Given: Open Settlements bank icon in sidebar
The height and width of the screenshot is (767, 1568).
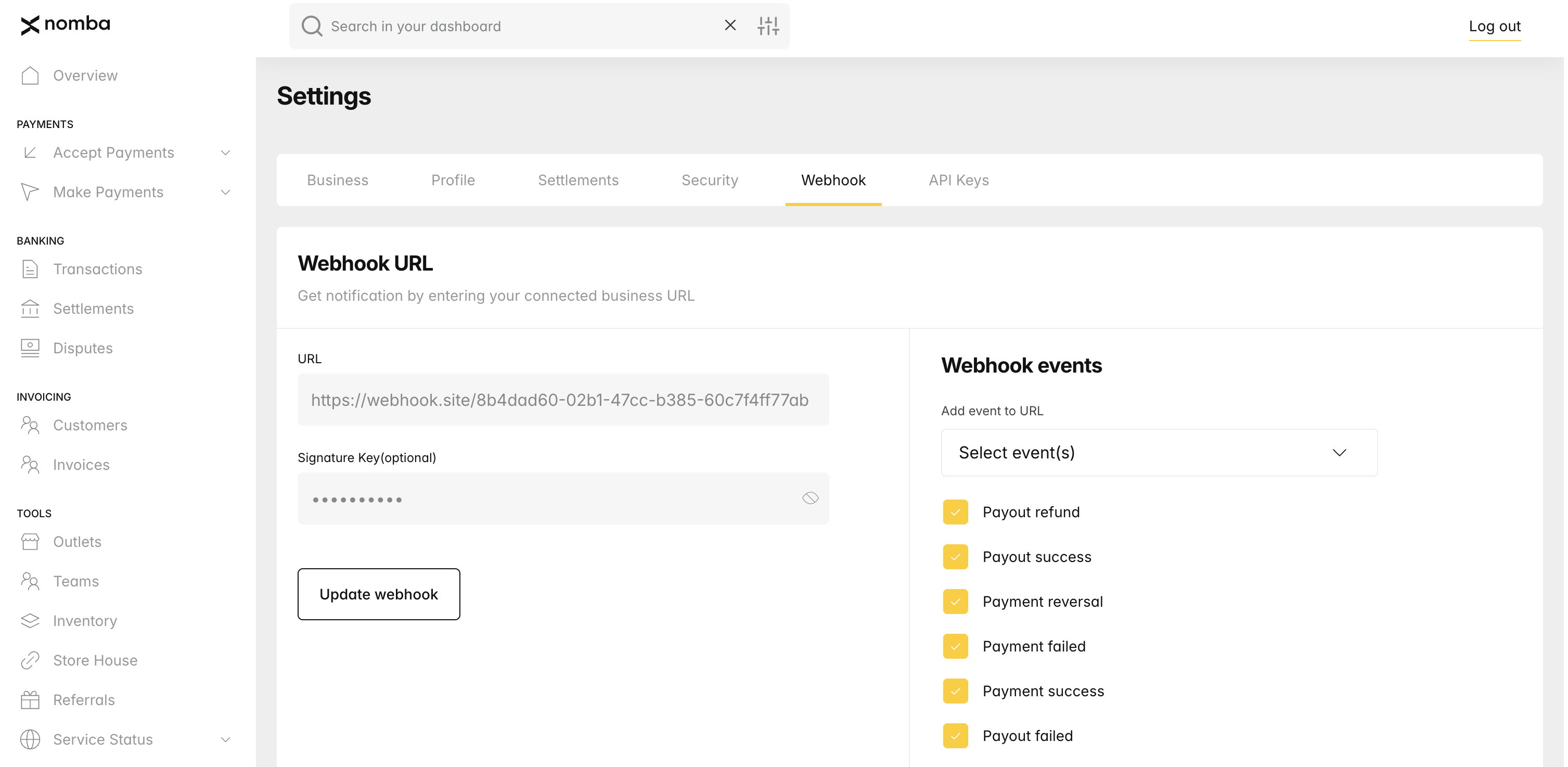Looking at the screenshot, I should (30, 309).
